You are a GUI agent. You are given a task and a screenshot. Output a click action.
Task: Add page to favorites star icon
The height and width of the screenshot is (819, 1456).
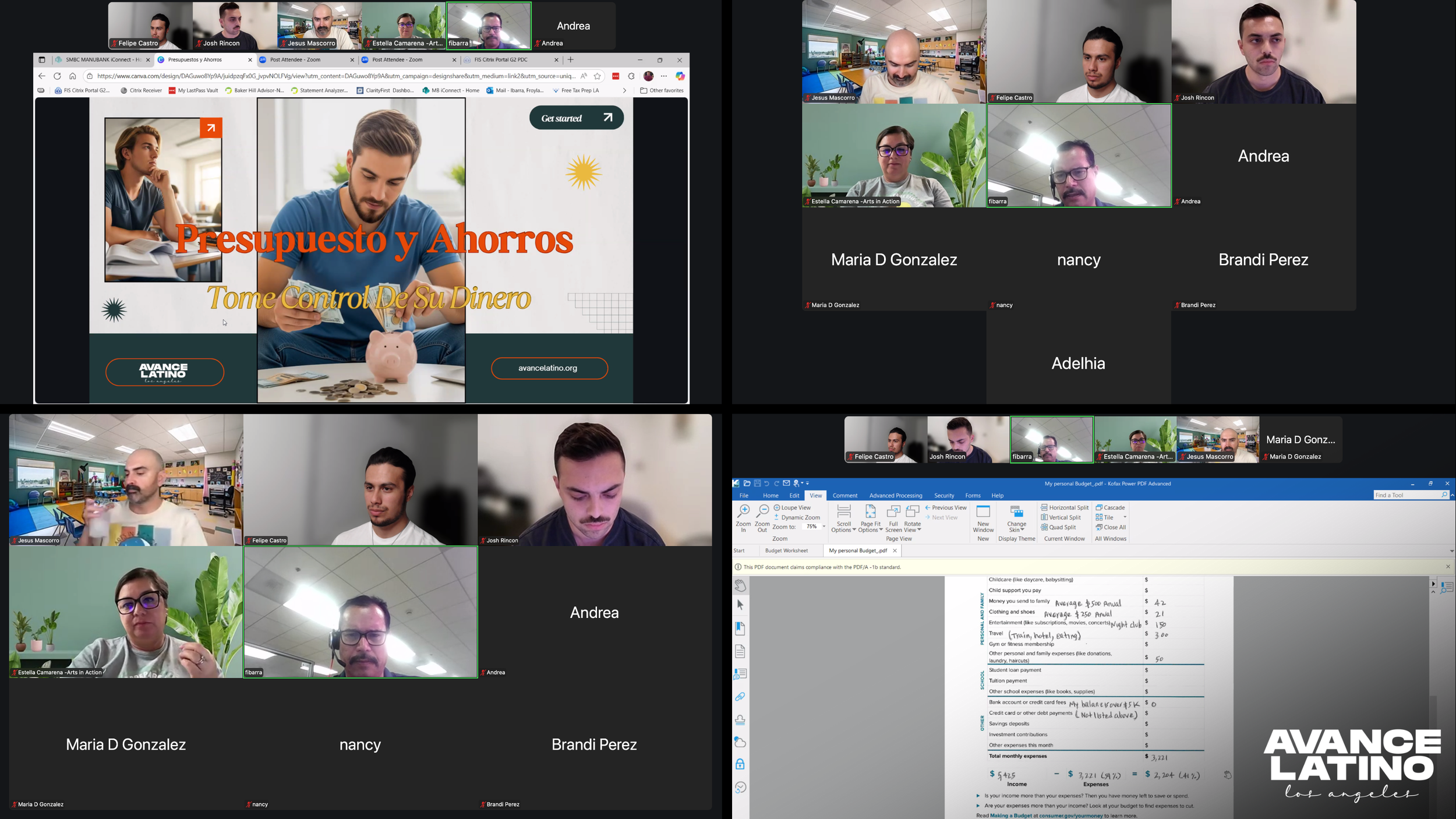click(597, 76)
